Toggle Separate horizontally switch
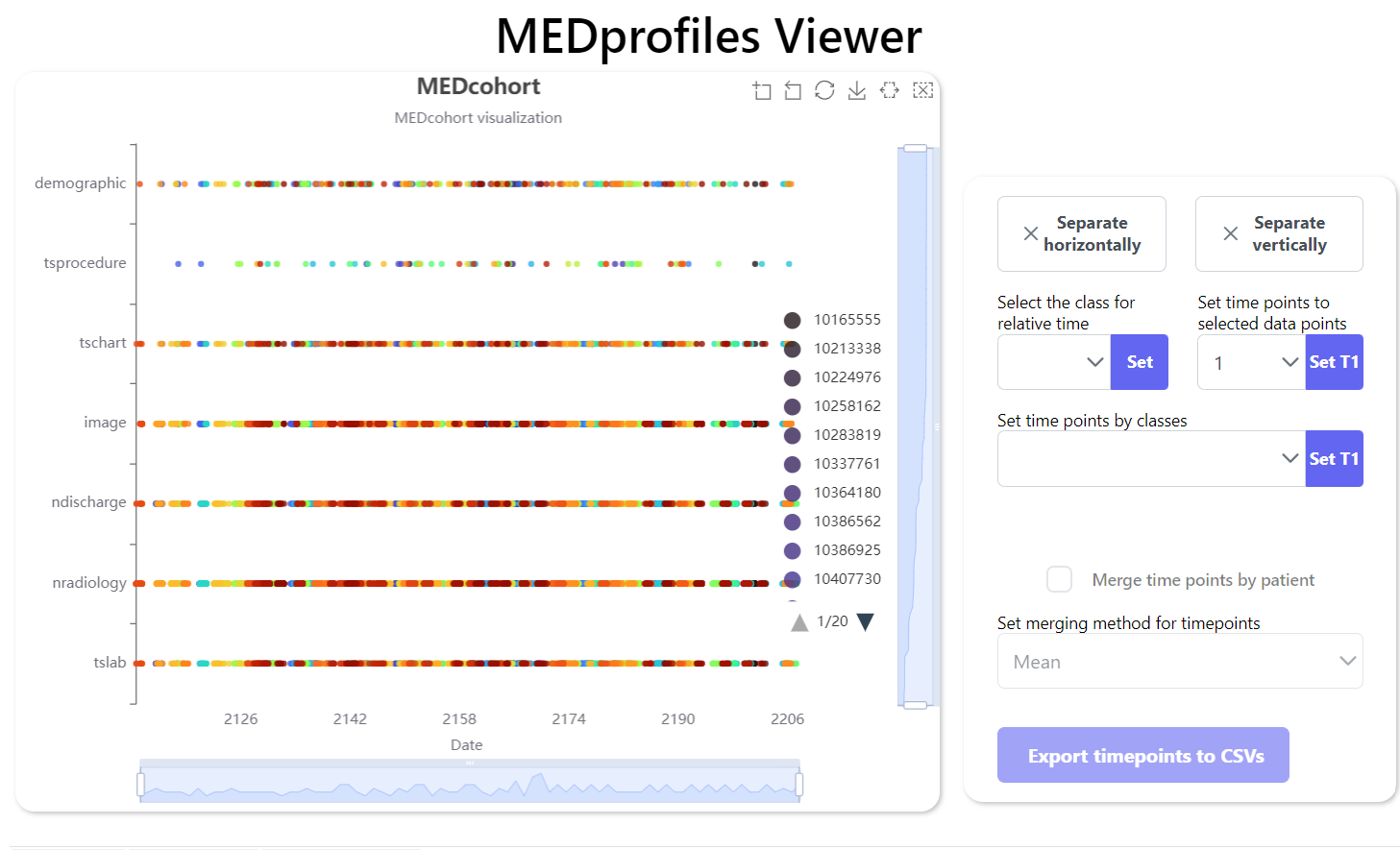 (1081, 233)
